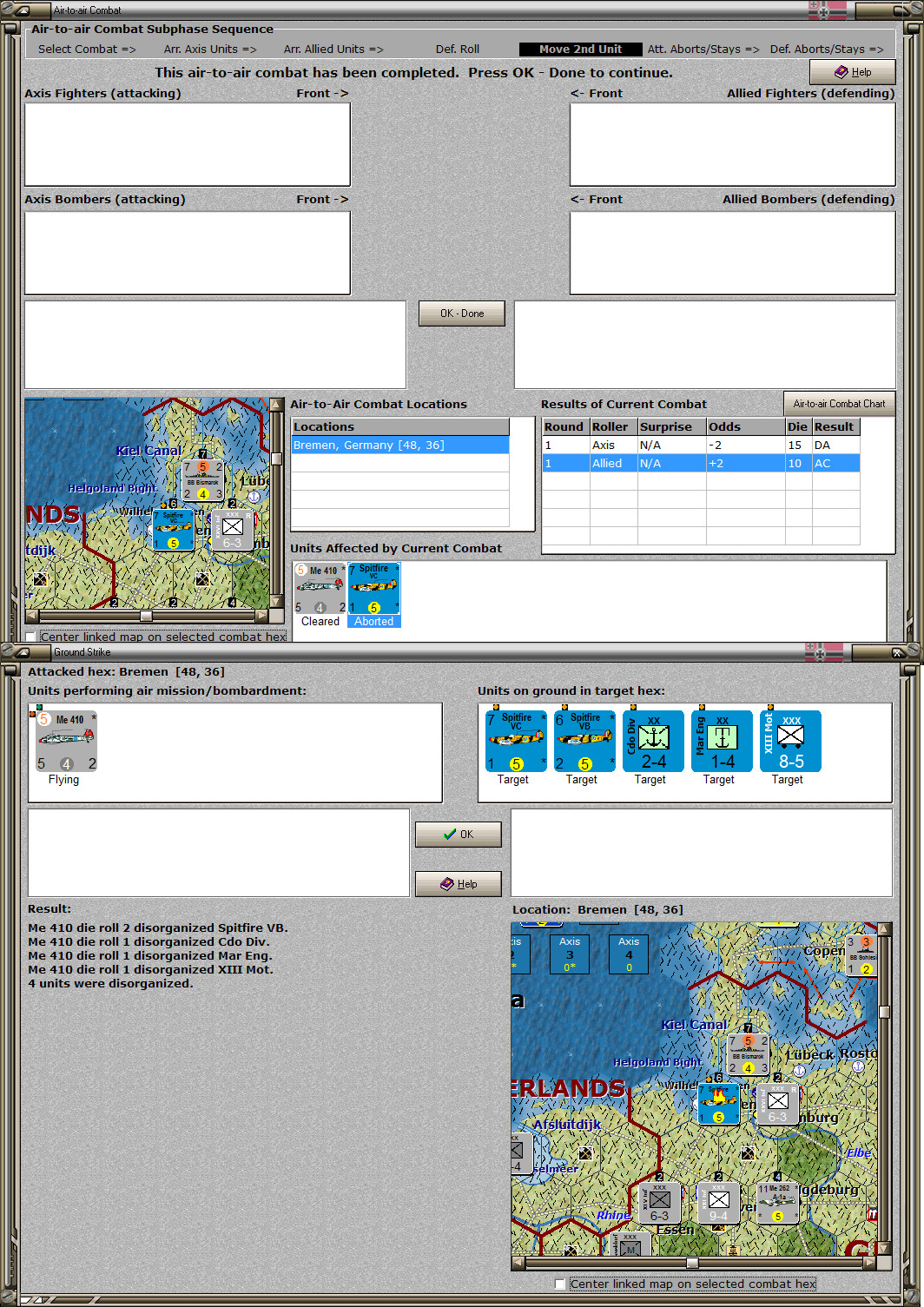
Task: Select Spitfire VC target counter
Action: point(517,741)
